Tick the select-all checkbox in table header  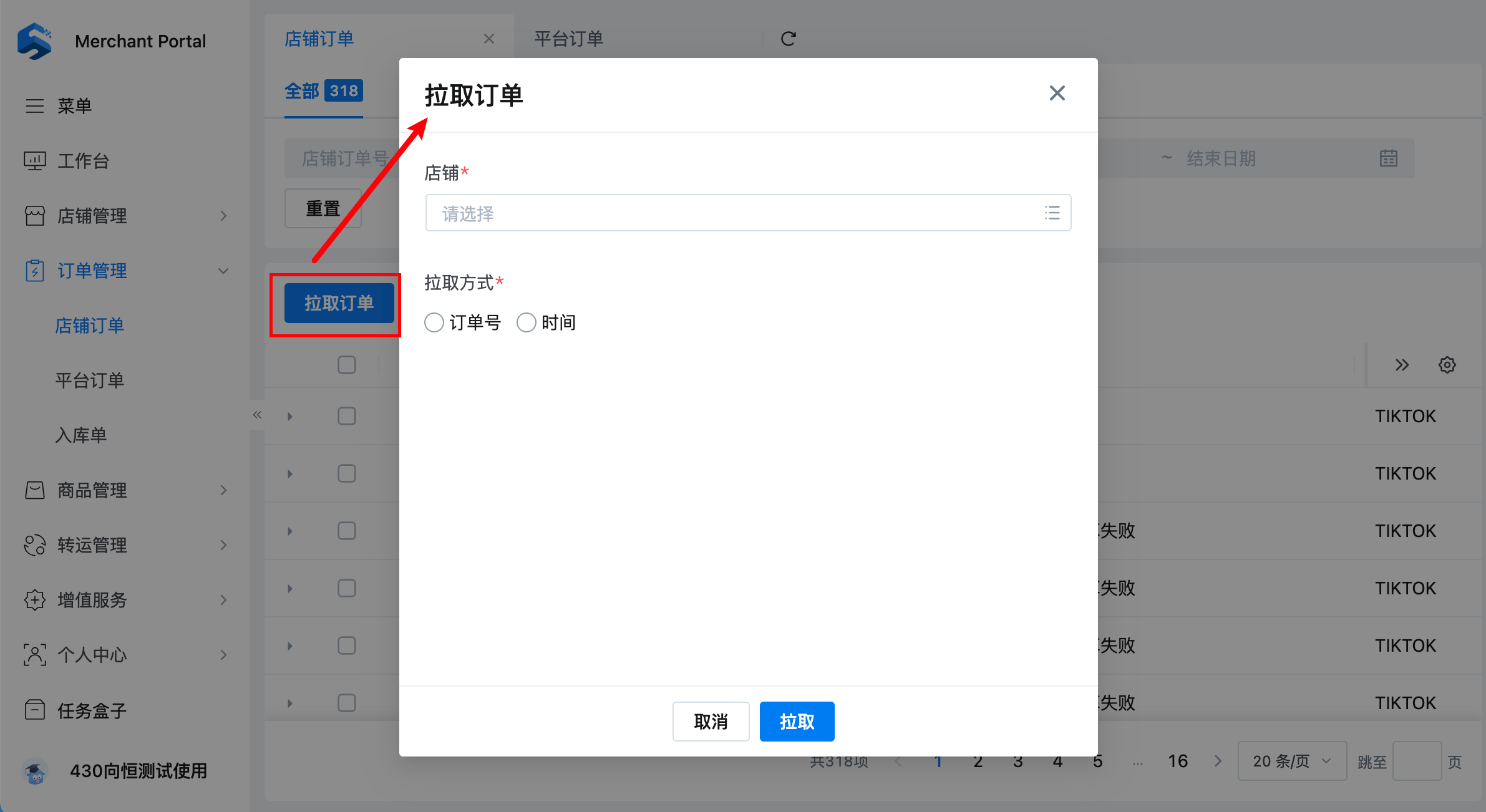click(347, 365)
